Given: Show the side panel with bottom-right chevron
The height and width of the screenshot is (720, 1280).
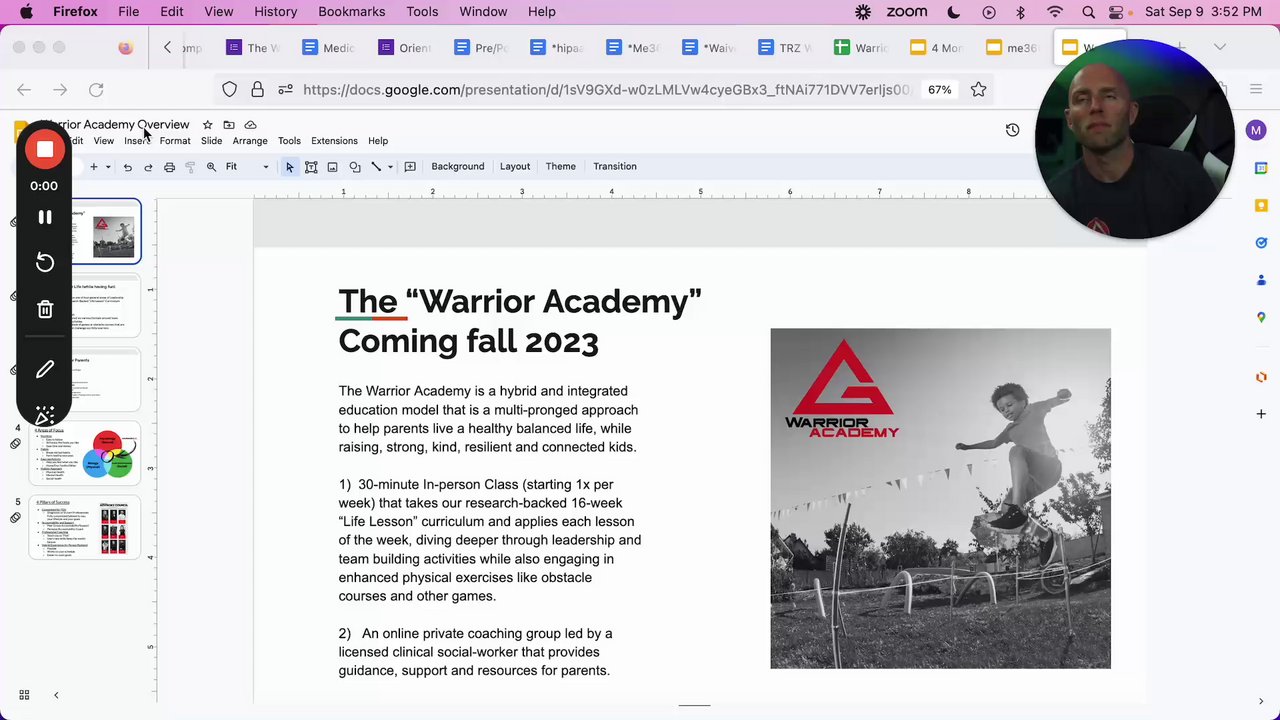Looking at the screenshot, I should pos(1261,703).
